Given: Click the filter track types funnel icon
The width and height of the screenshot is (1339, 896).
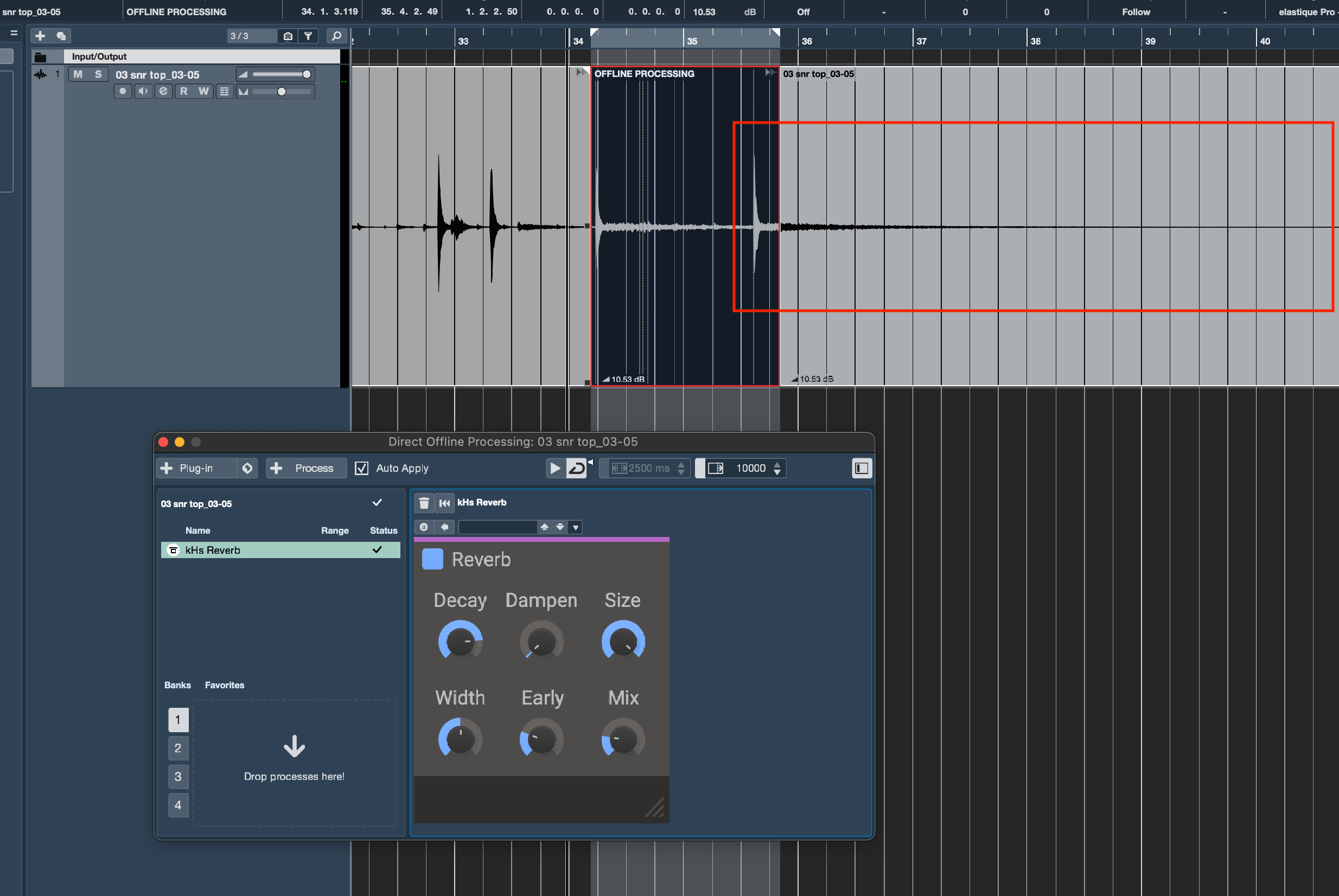Looking at the screenshot, I should [x=308, y=36].
